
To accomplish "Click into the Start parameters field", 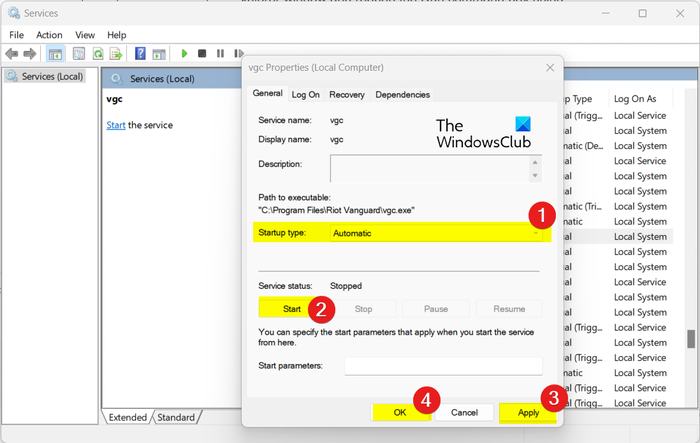I will point(443,366).
